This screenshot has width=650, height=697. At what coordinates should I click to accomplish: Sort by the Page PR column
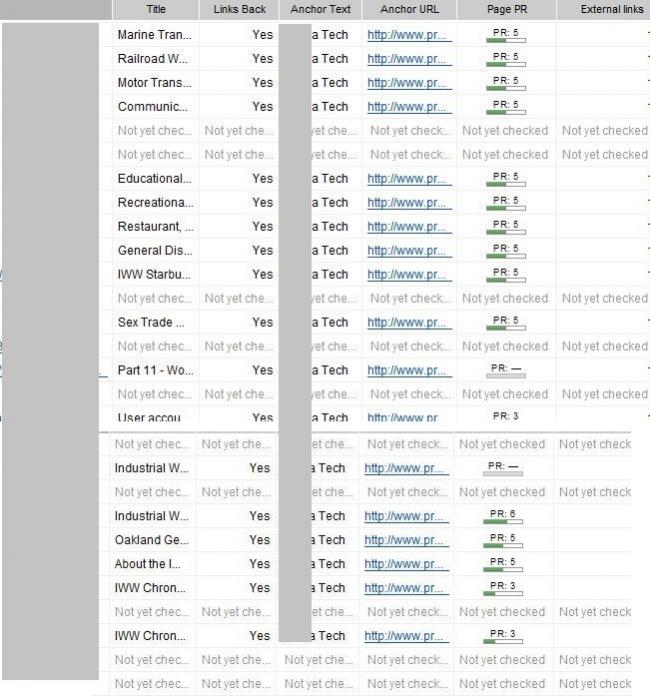(x=505, y=9)
